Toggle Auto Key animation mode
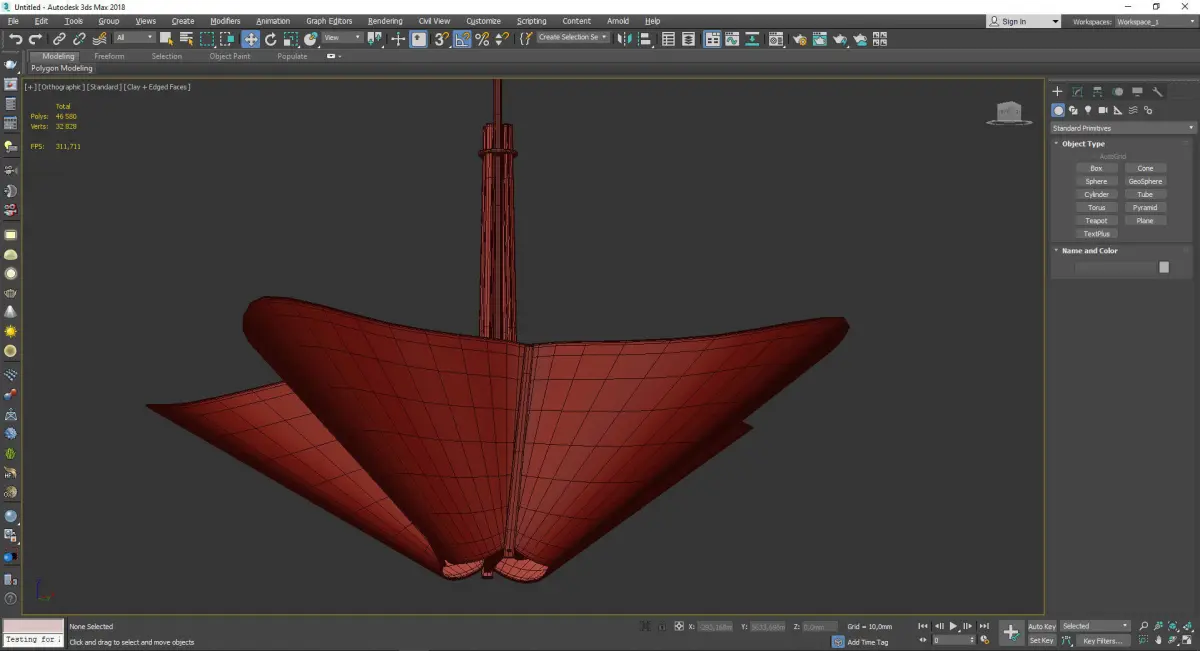The image size is (1200, 651). [x=1042, y=626]
